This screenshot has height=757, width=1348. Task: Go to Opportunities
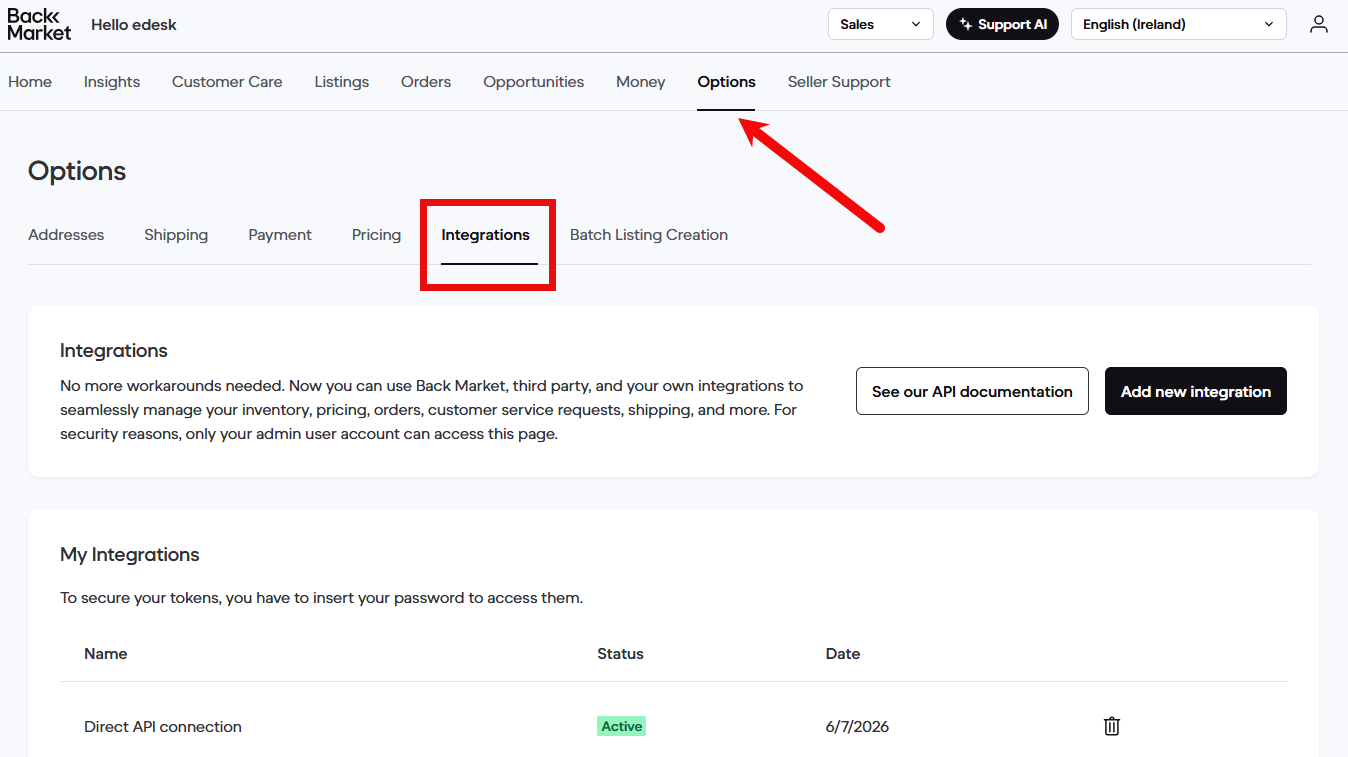click(x=534, y=82)
